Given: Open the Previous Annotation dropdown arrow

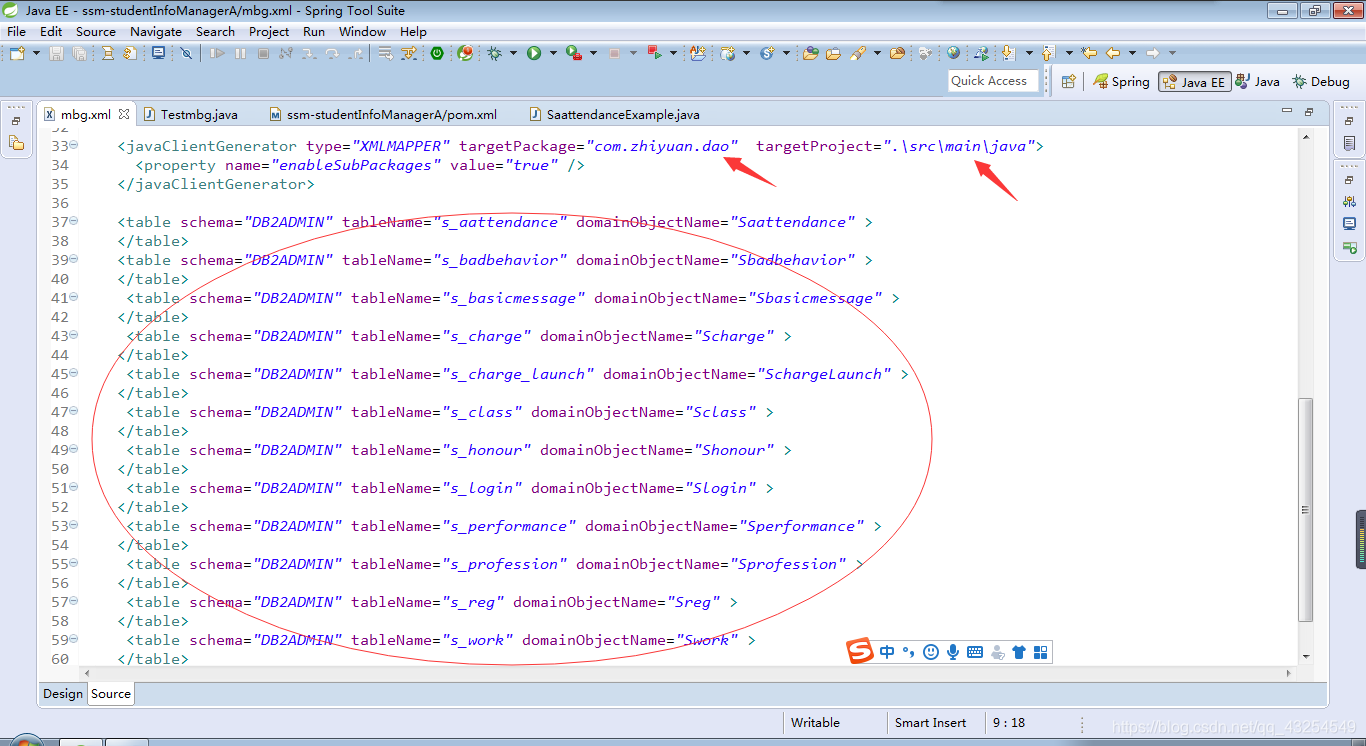Looking at the screenshot, I should [1069, 53].
